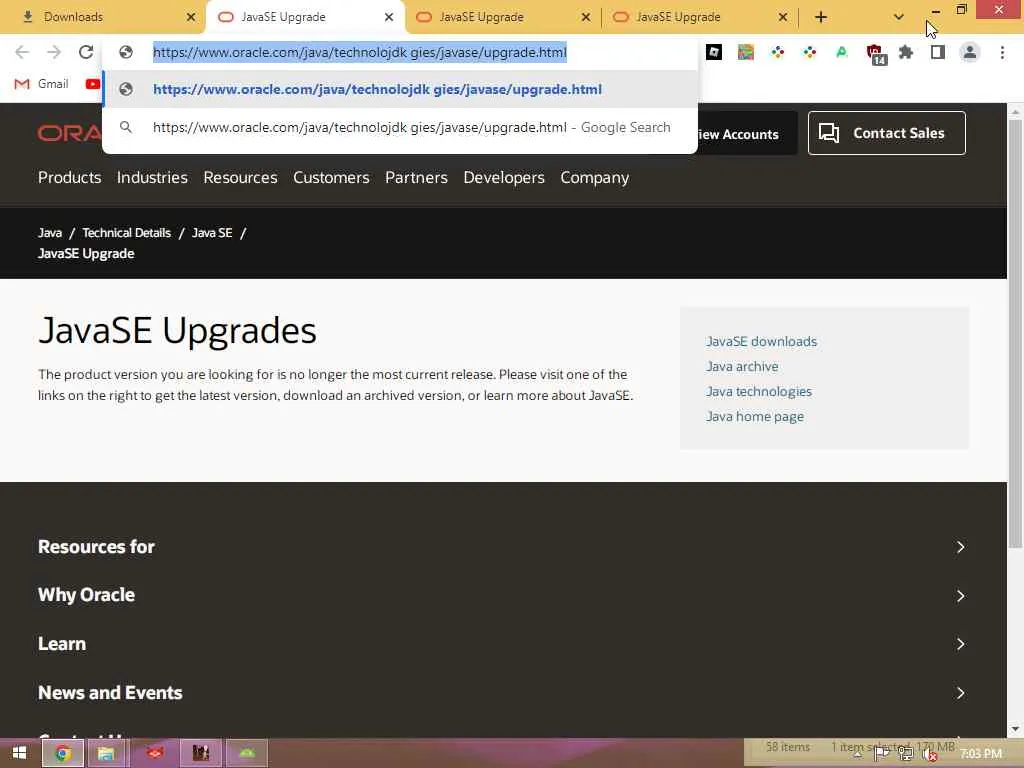This screenshot has height=768, width=1024.
Task: Open the Customers menu
Action: [x=331, y=178]
